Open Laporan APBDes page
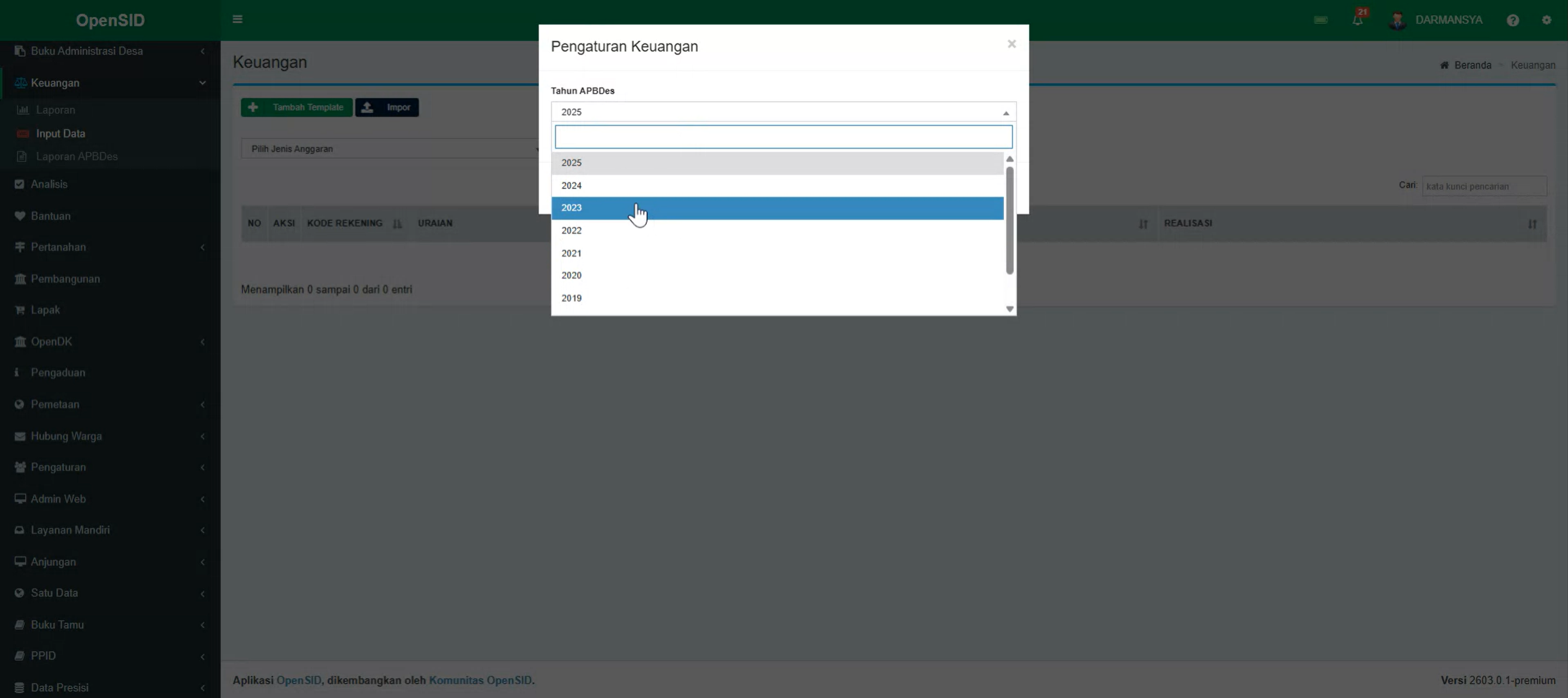 tap(76, 156)
